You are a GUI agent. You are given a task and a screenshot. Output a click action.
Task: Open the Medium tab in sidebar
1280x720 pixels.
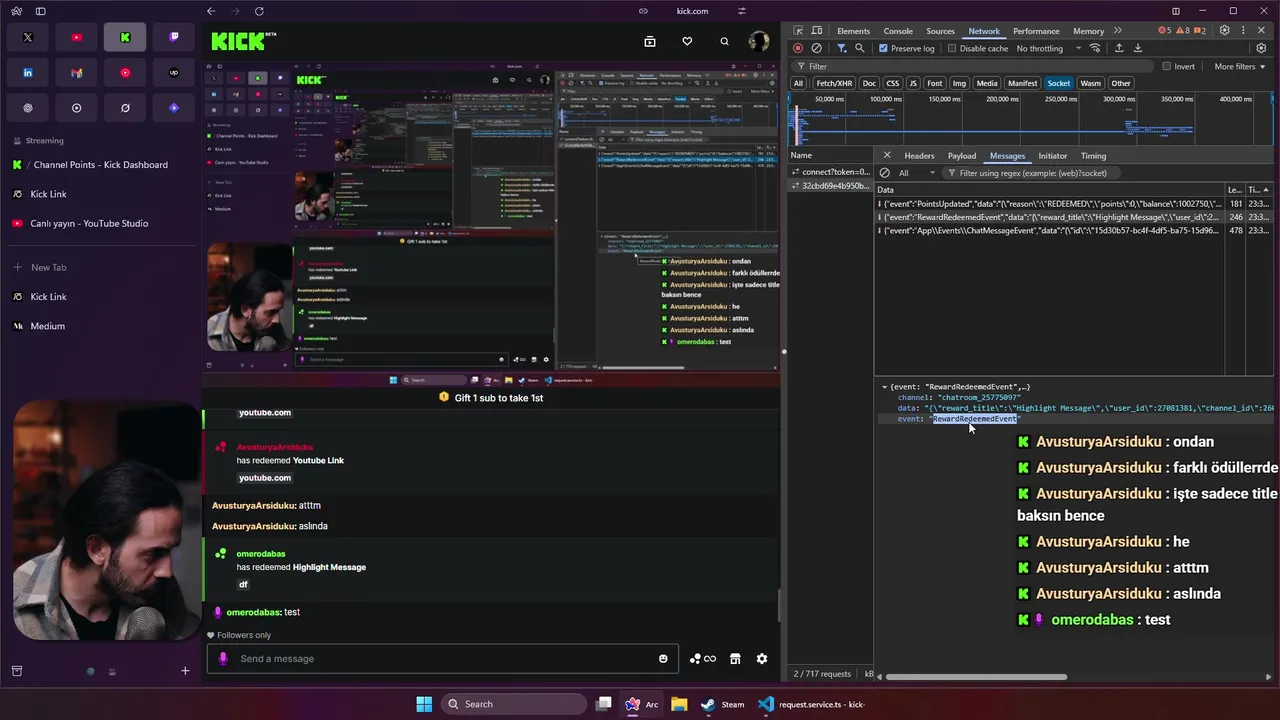(102, 326)
